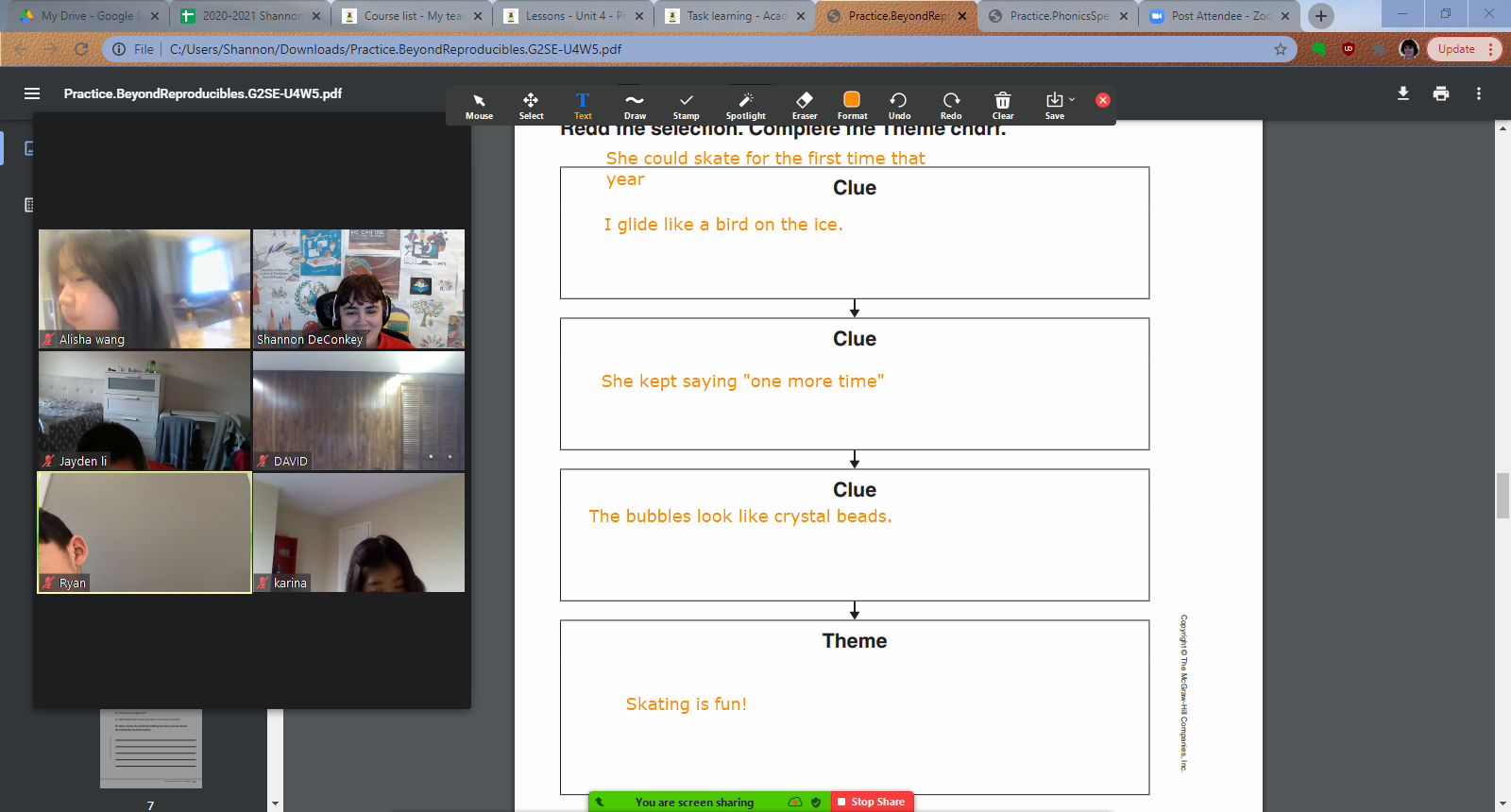Open PDF viewer more actions menu
This screenshot has width=1511, height=812.
tap(1479, 93)
